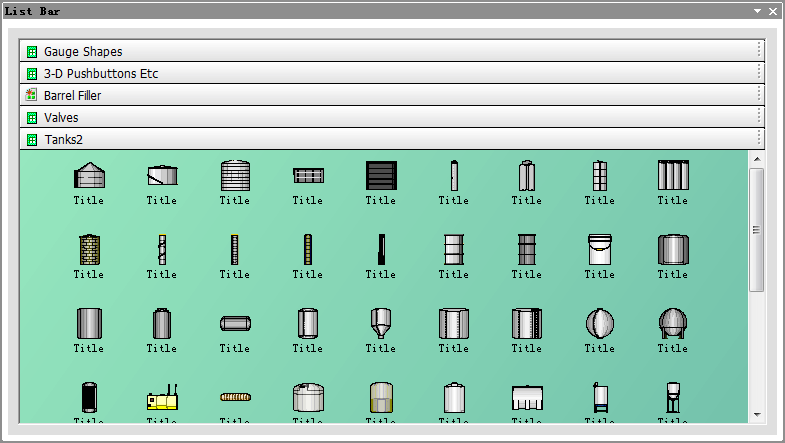Click the vertical scrollbar thumb
This screenshot has height=443, width=785.
pos(756,230)
